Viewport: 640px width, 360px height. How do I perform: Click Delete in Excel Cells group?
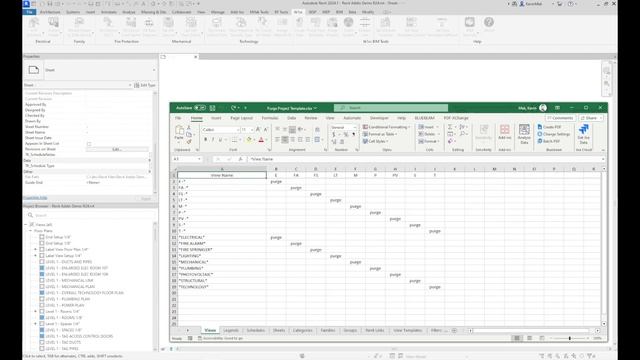tap(428, 134)
